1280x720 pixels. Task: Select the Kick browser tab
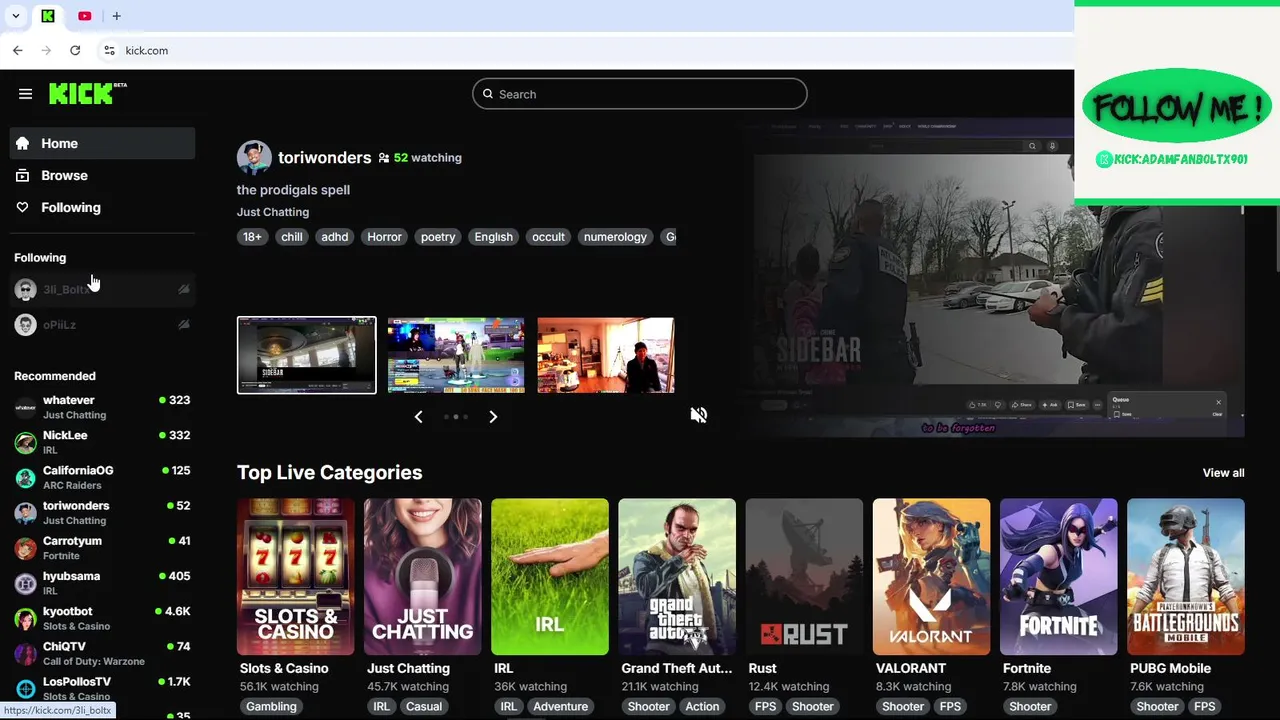click(48, 16)
